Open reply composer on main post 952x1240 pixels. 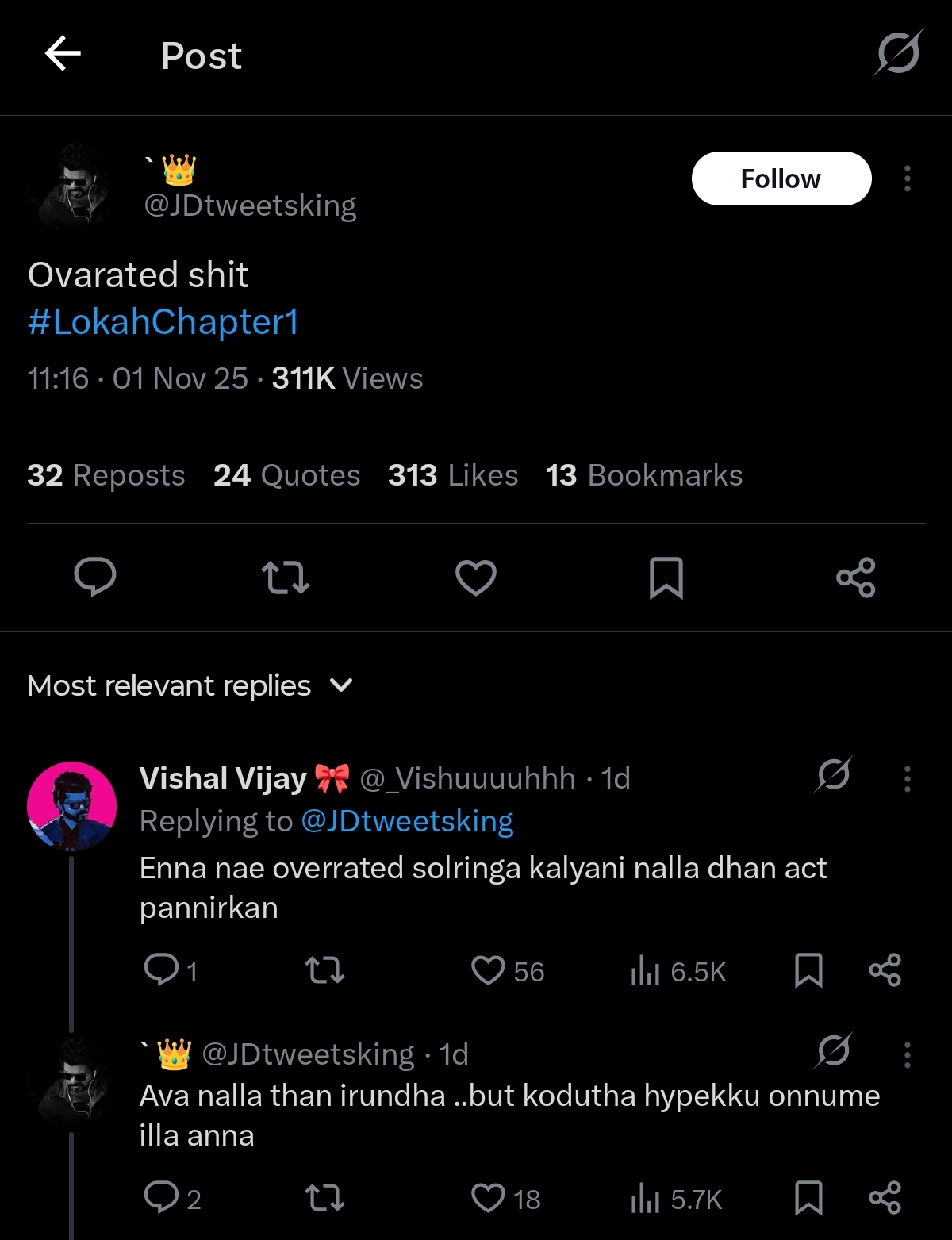pos(95,577)
